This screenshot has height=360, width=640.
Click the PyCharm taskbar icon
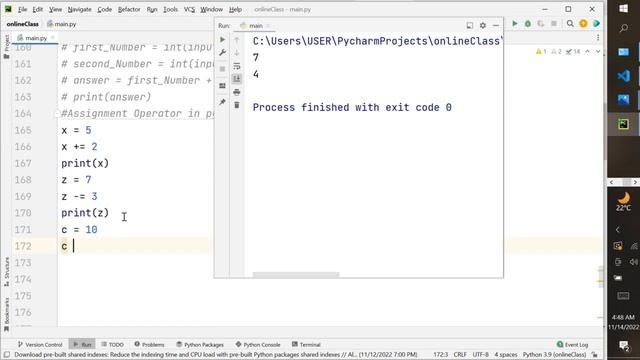click(623, 124)
